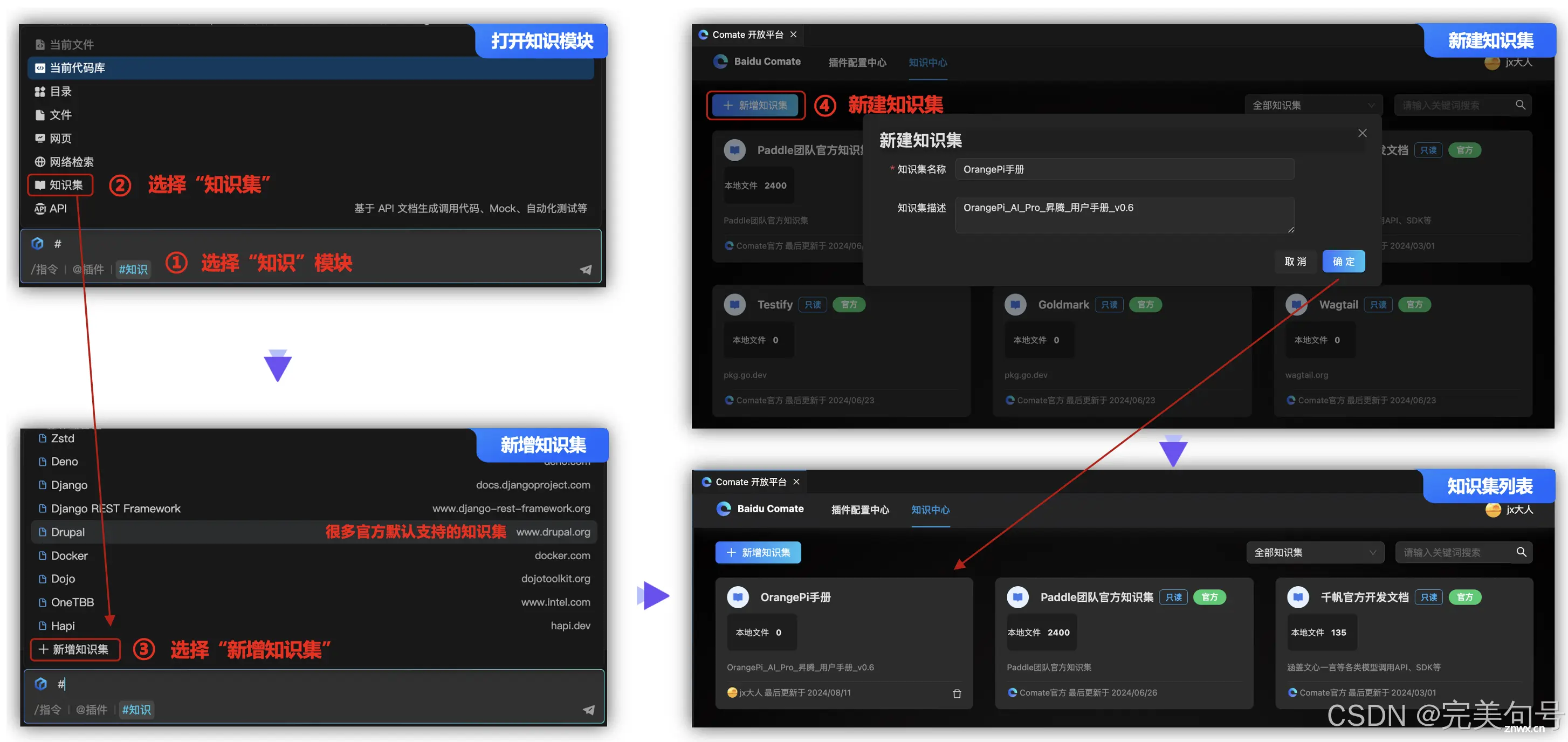
Task: Click 新增知识集 button in bottom-right window
Action: click(758, 553)
